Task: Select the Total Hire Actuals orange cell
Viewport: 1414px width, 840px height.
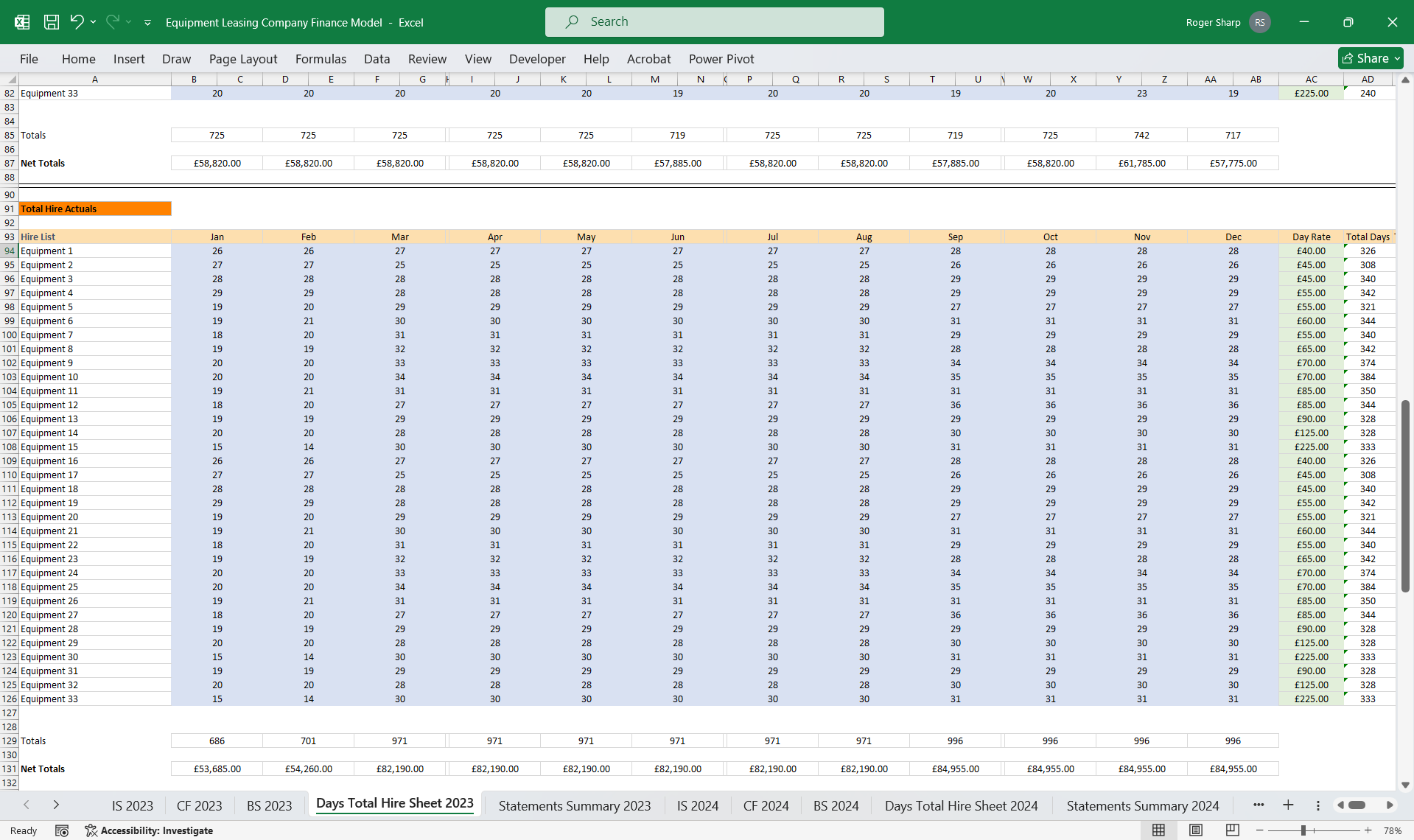Action: pyautogui.click(x=95, y=209)
